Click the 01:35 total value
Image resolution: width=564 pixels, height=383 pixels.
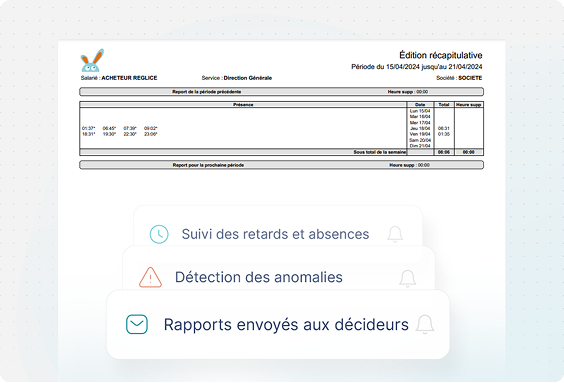coord(444,134)
